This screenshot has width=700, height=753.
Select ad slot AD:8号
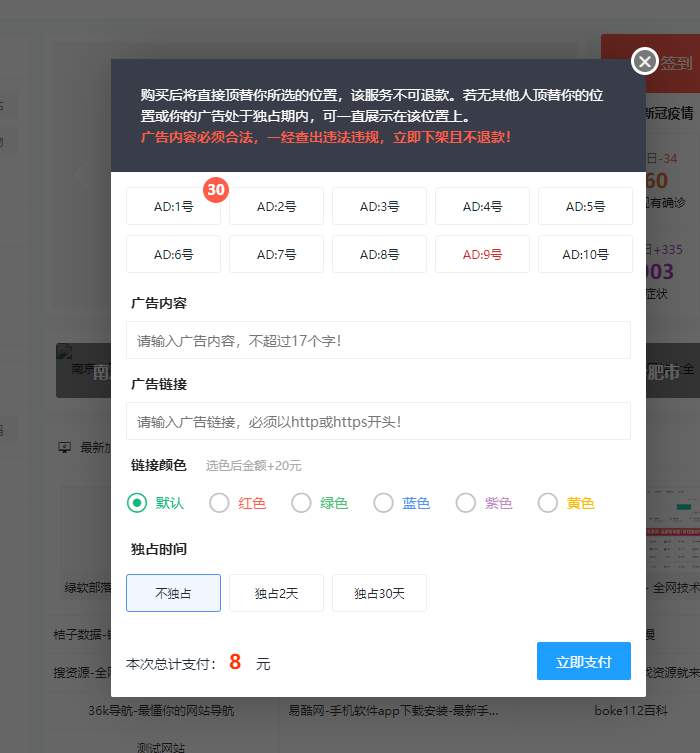tap(379, 255)
